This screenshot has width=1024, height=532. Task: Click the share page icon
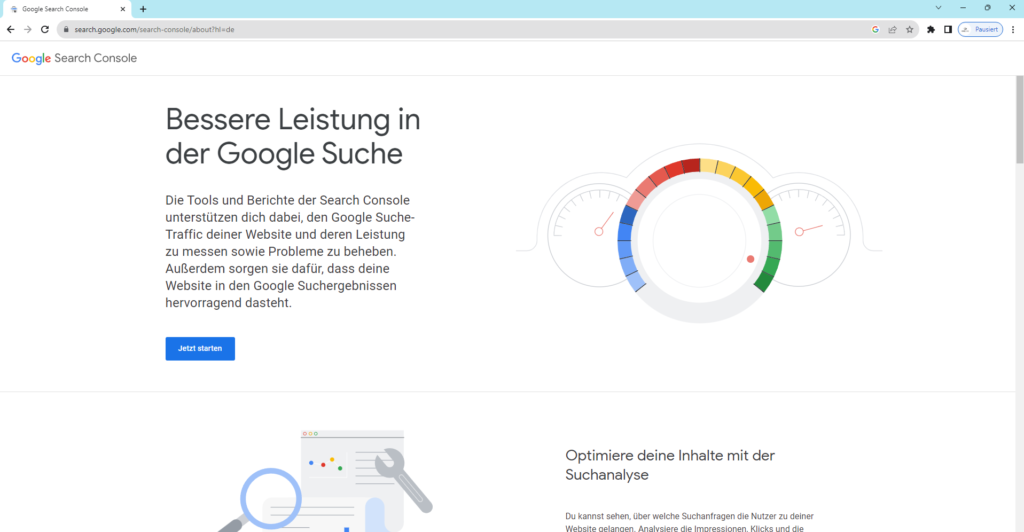[892, 29]
